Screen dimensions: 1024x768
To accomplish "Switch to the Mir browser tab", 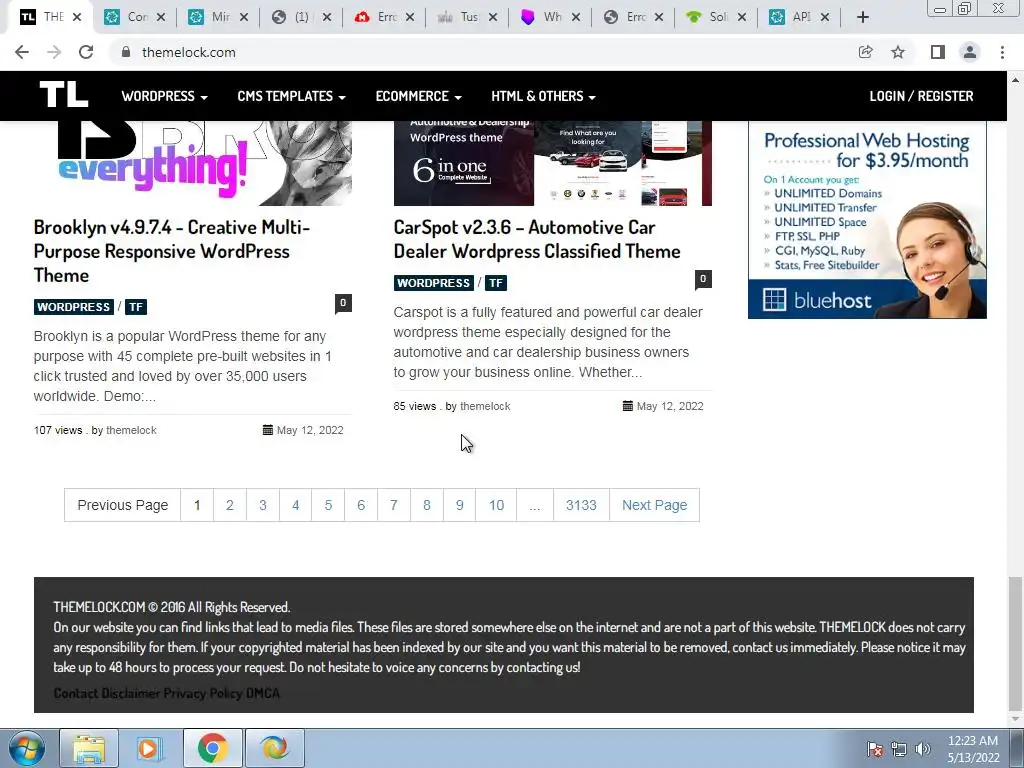I will tap(219, 17).
